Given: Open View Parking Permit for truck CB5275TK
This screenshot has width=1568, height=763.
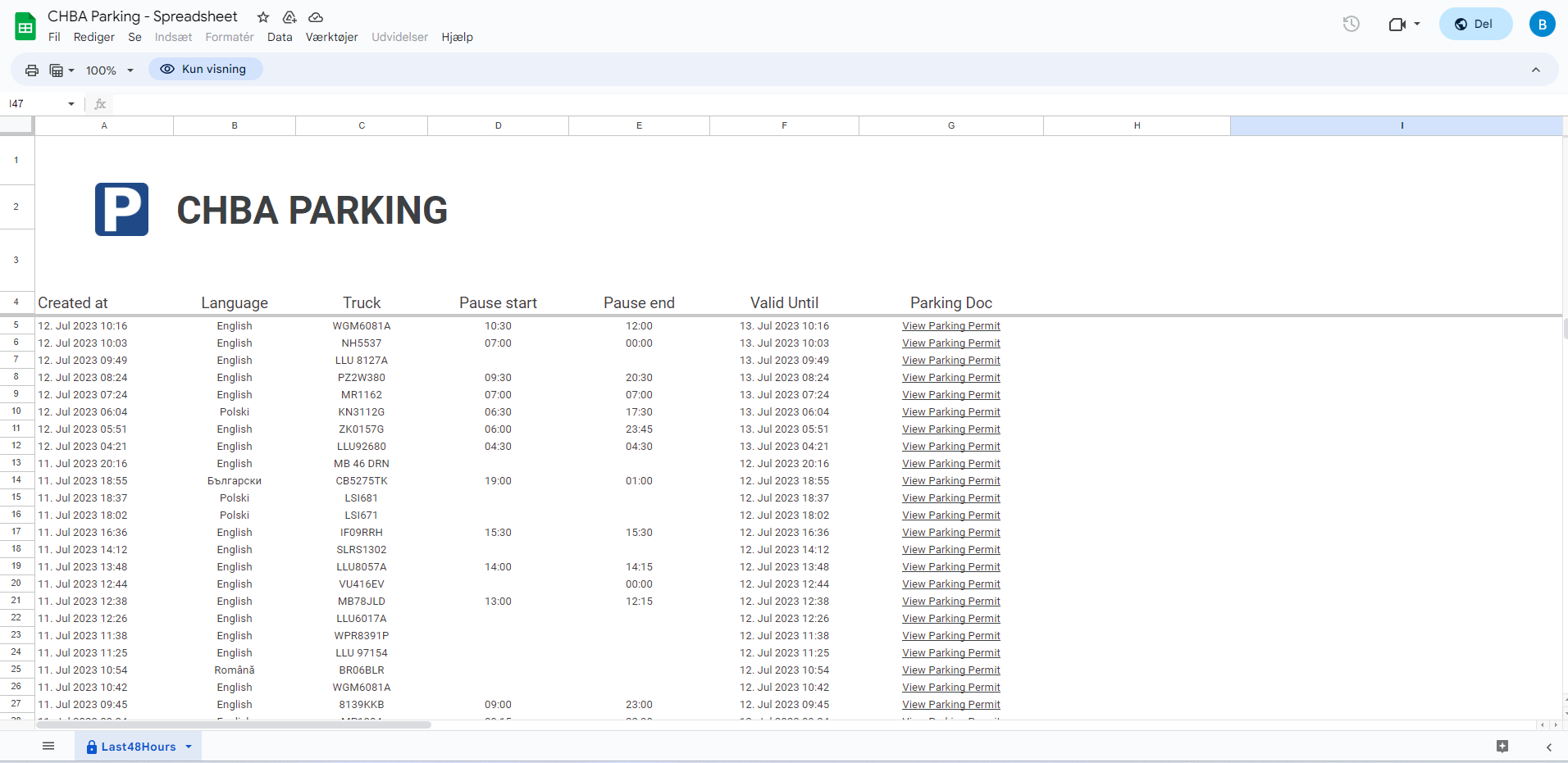Looking at the screenshot, I should [951, 481].
